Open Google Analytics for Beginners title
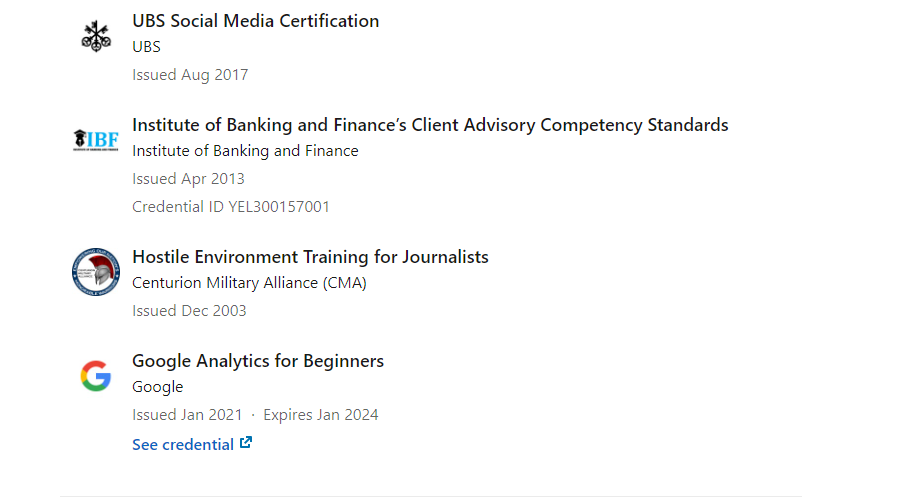The height and width of the screenshot is (500, 897). click(258, 362)
